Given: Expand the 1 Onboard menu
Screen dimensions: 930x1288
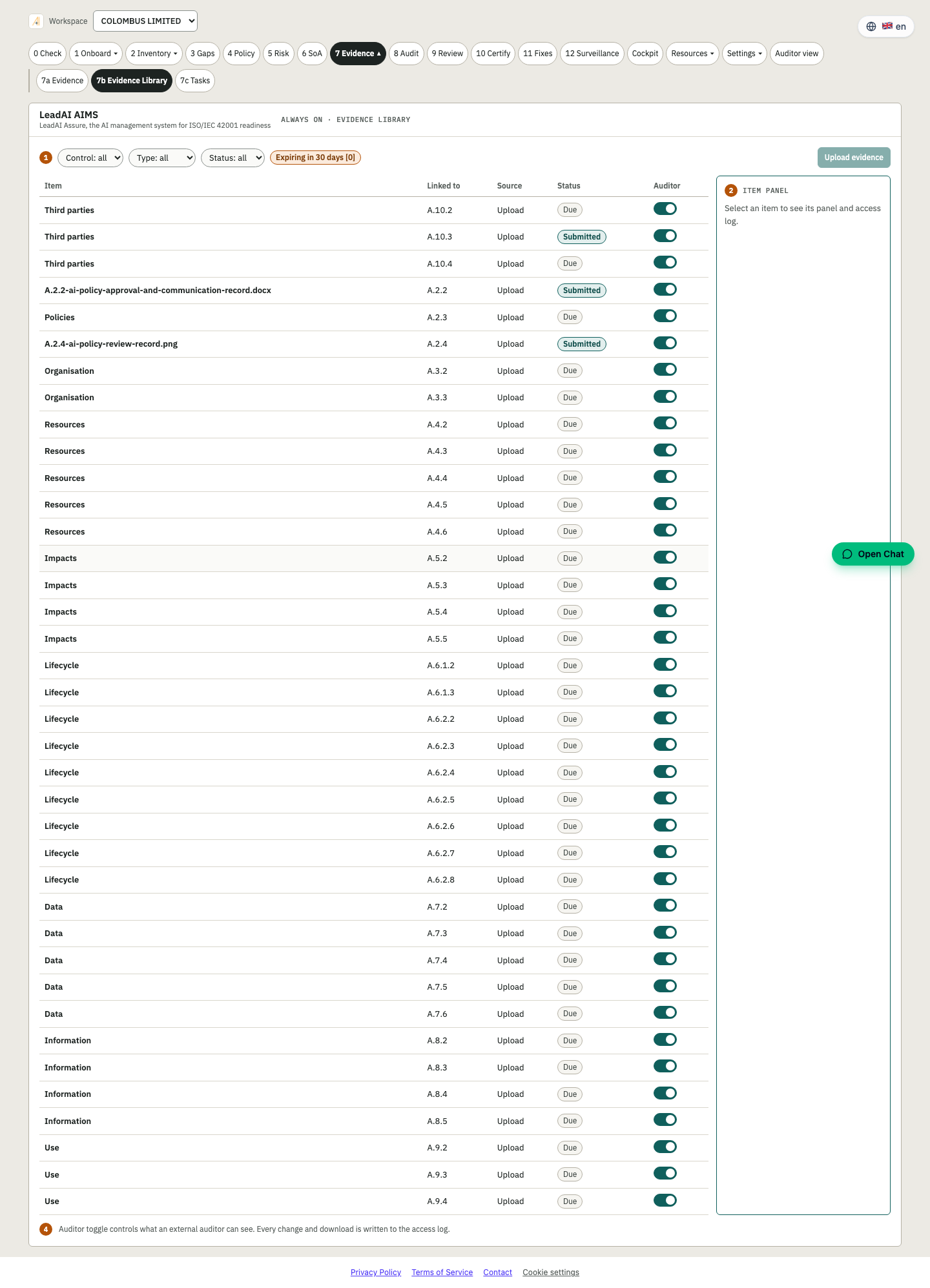Looking at the screenshot, I should pyautogui.click(x=96, y=54).
